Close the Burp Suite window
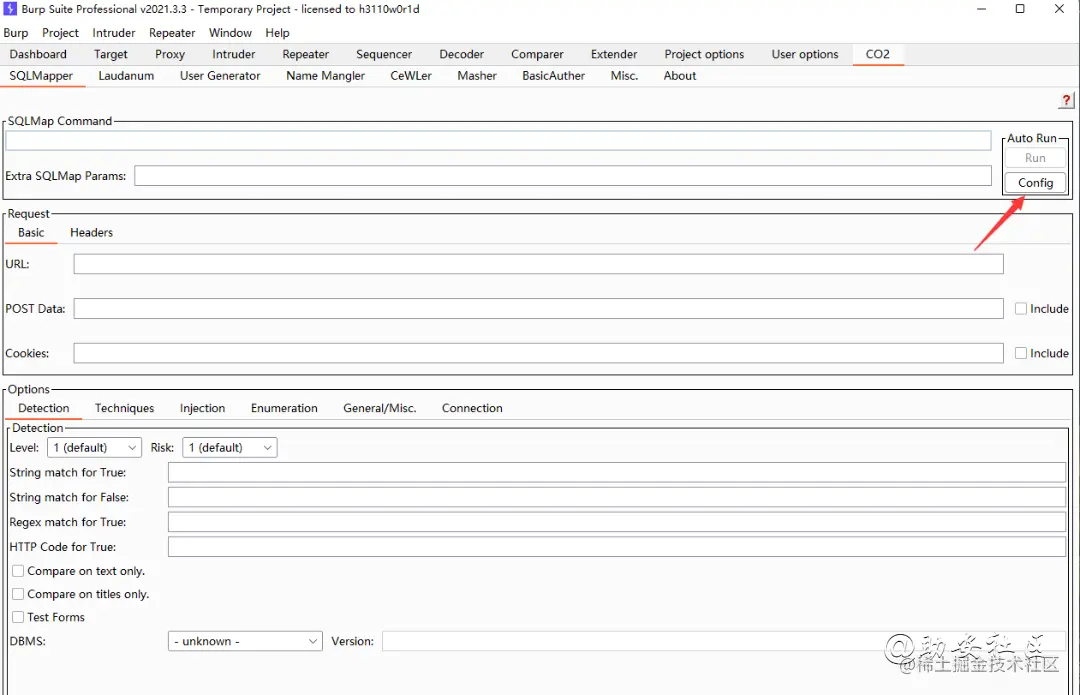The height and width of the screenshot is (695, 1080). click(x=1059, y=9)
